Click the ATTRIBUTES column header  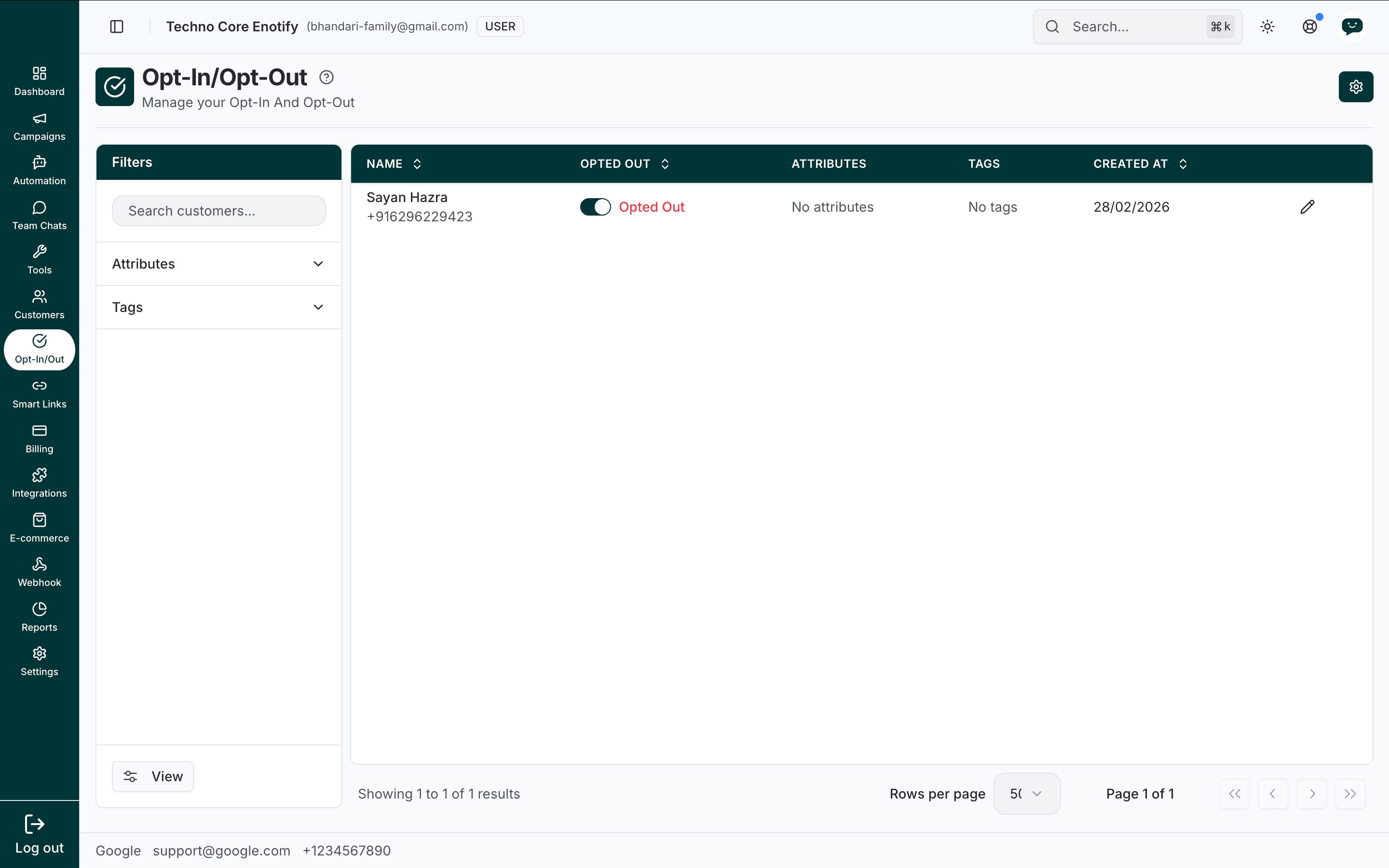tap(829, 163)
